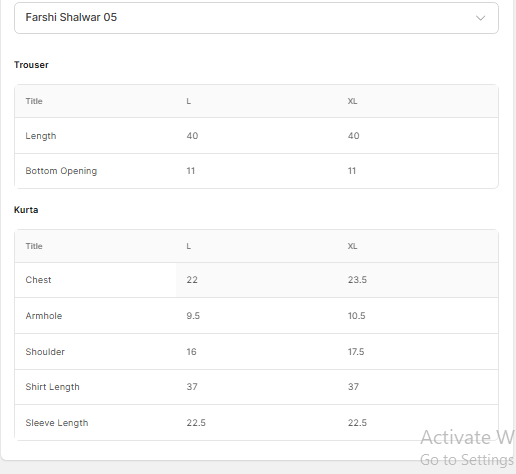Open the Farshi Shalwar 05 size selector
This screenshot has height=474, width=516.
(x=256, y=18)
